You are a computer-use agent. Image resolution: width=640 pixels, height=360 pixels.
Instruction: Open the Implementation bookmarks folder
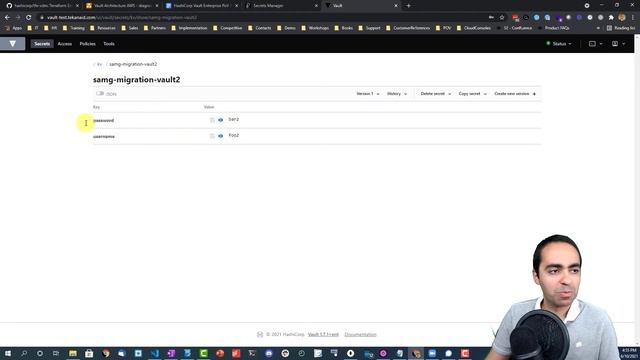pyautogui.click(x=189, y=28)
